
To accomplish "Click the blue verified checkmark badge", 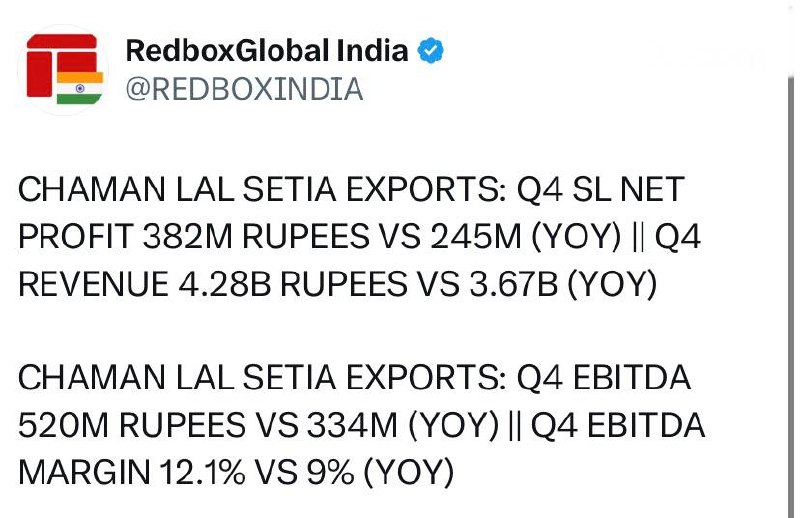I will [x=430, y=51].
